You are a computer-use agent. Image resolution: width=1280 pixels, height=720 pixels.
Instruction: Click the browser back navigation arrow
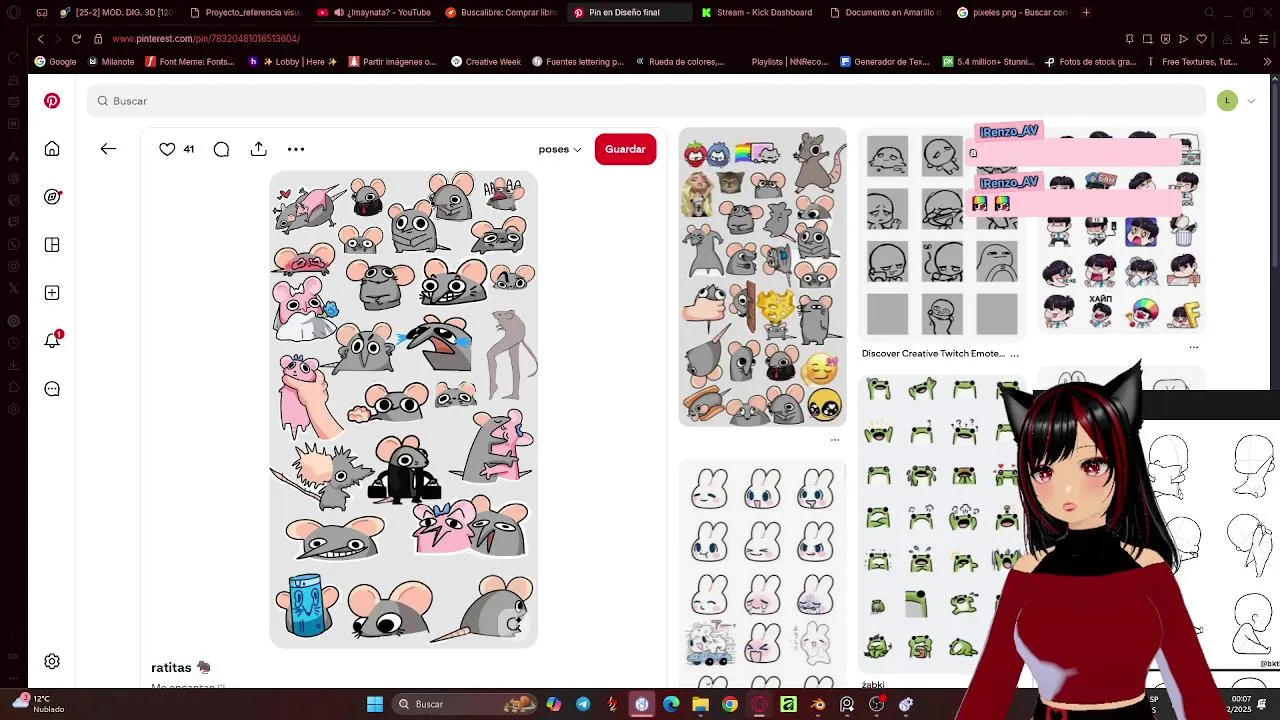click(x=40, y=39)
